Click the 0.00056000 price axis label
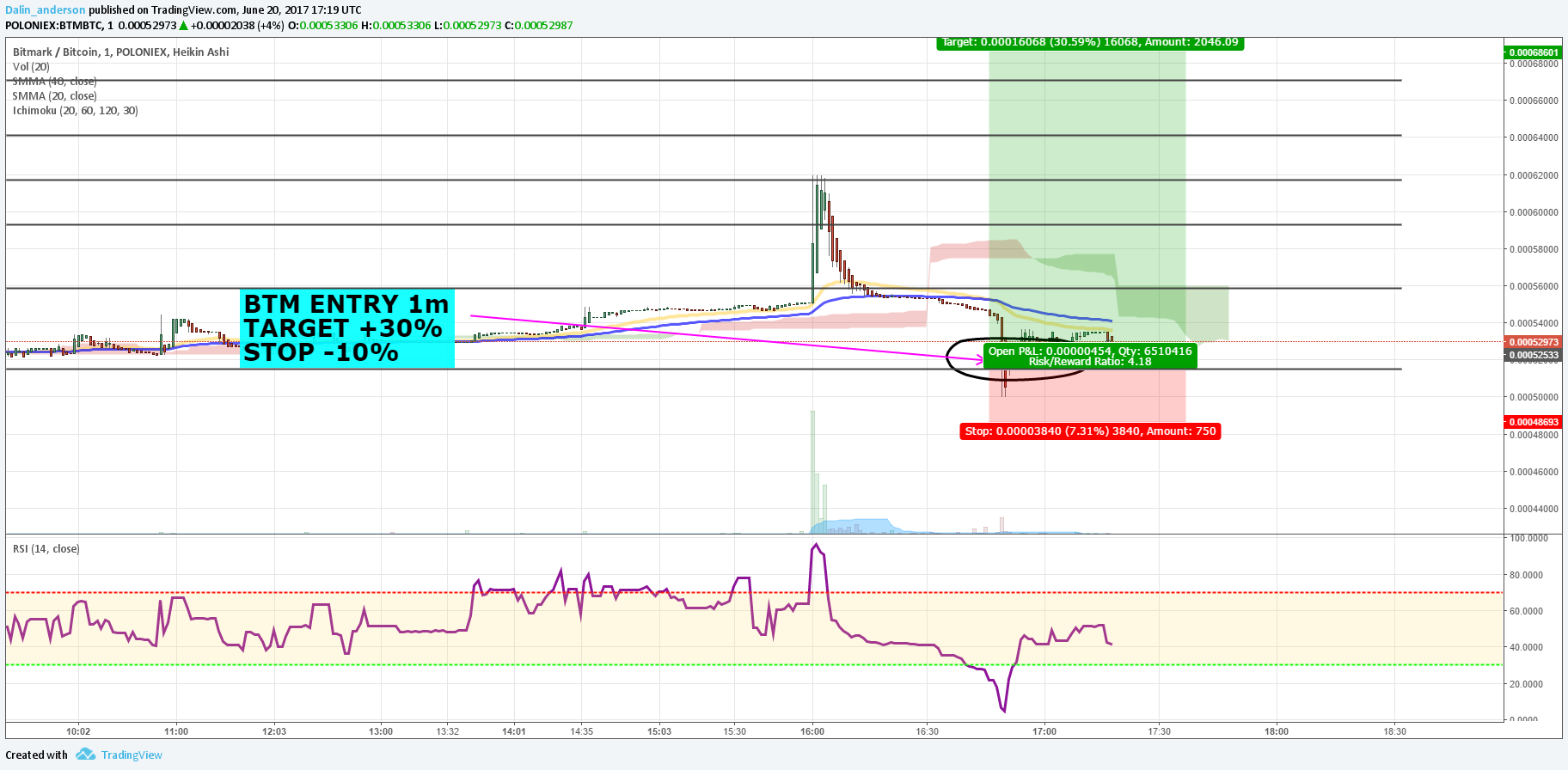Image resolution: width=1568 pixels, height=770 pixels. [x=1534, y=286]
